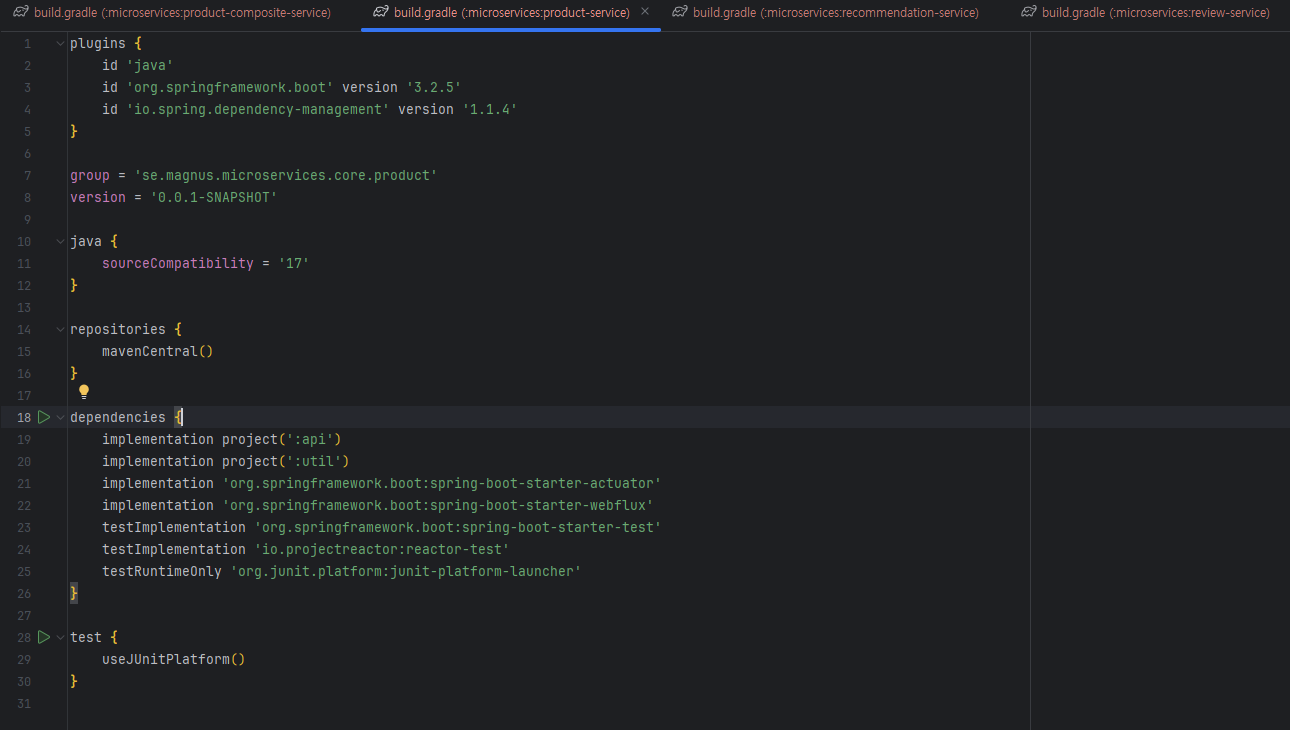The width and height of the screenshot is (1290, 730).
Task: Click useJUnitPlatform() call
Action: tap(174, 660)
